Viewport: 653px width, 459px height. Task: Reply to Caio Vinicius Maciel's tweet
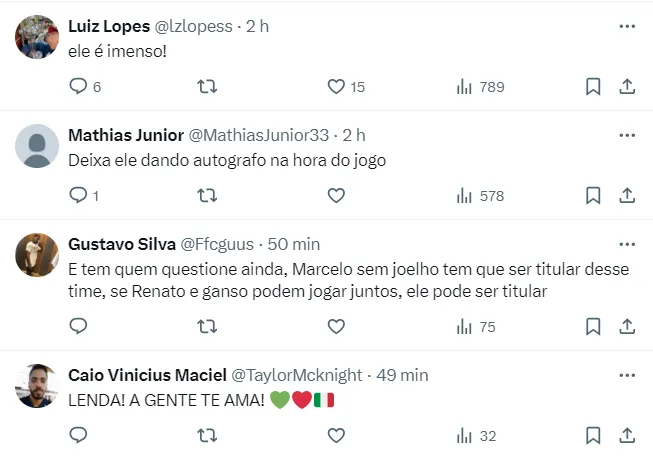tap(79, 435)
